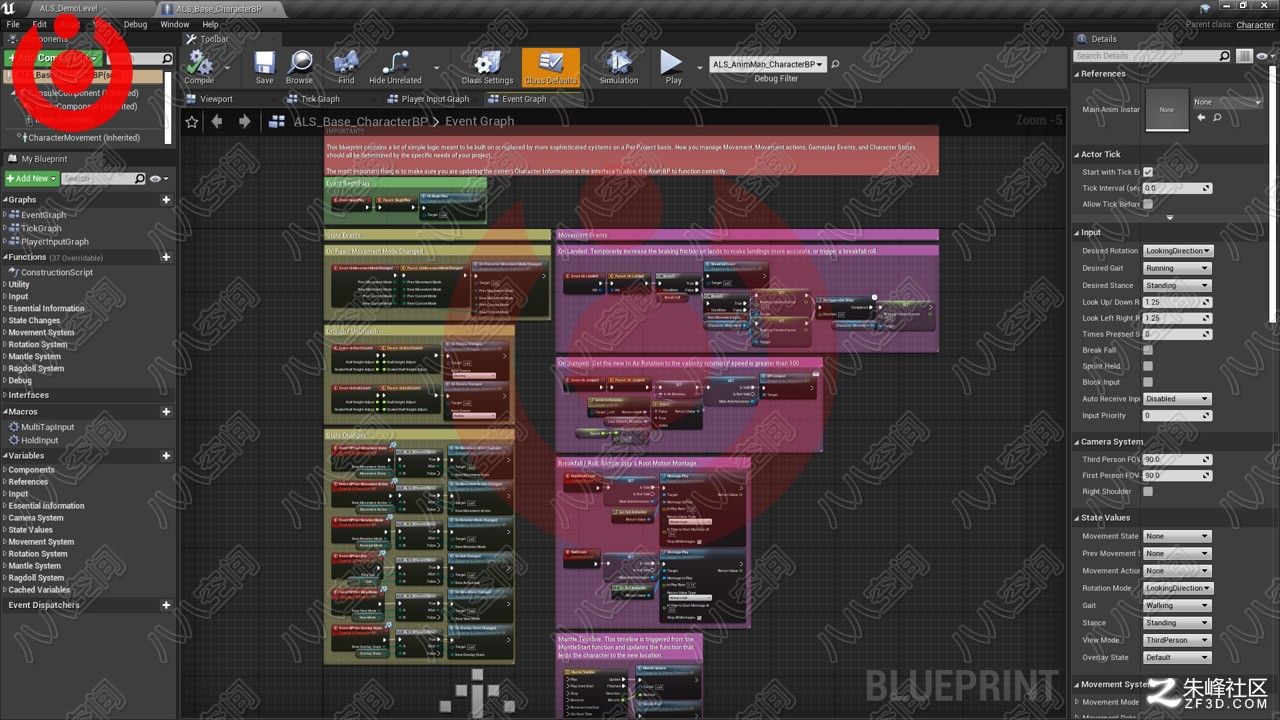Viewport: 1280px width, 720px height.
Task: Open Desired Rotation dropdown
Action: pos(1178,251)
